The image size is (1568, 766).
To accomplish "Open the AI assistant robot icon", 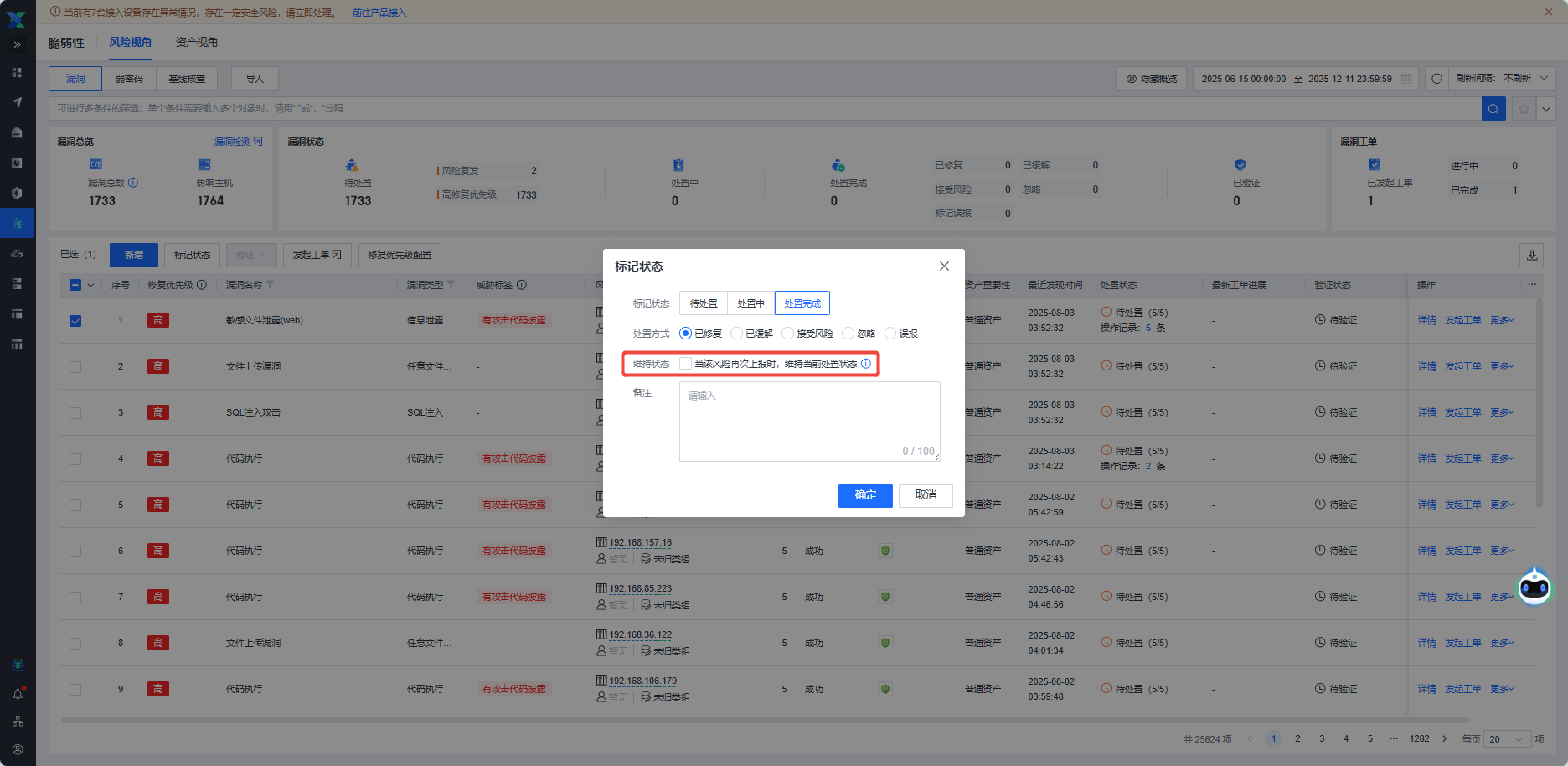I will (x=1534, y=587).
